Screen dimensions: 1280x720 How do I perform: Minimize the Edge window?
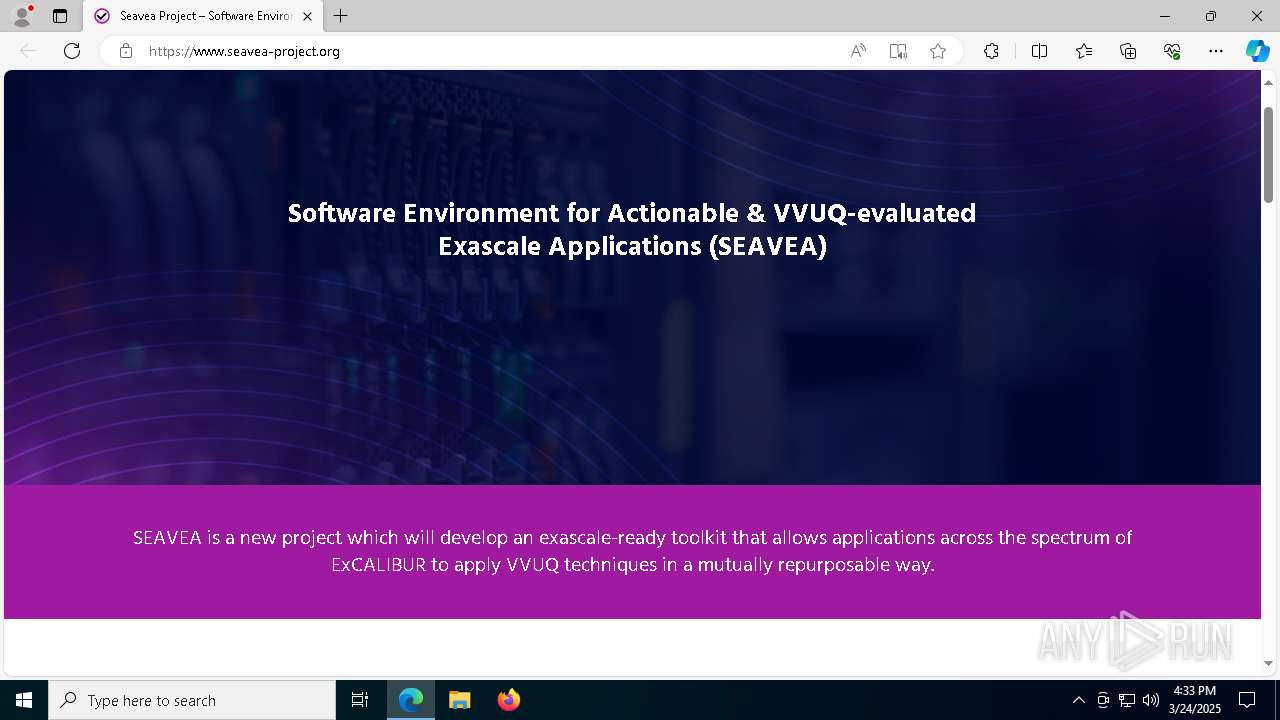pos(1165,16)
